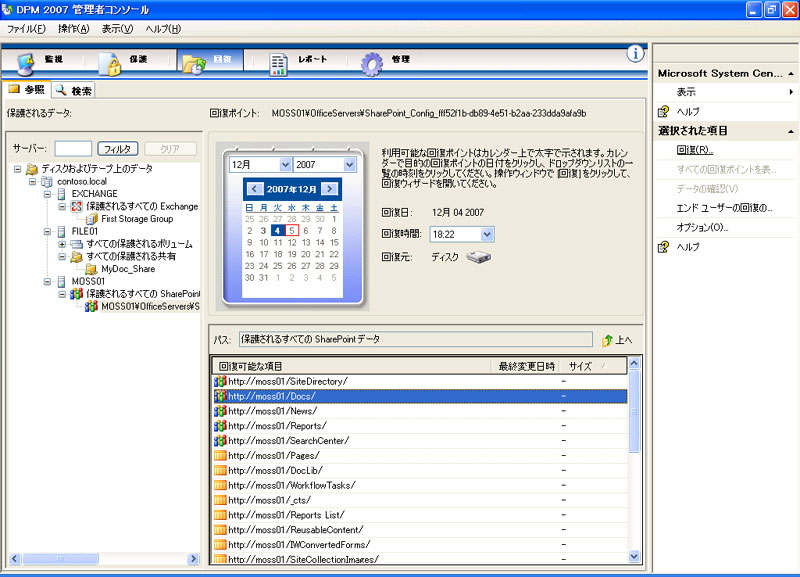Image resolution: width=800 pixels, height=577 pixels.
Task: Open the 保護 (Protection) section icon
Action: 110,64
